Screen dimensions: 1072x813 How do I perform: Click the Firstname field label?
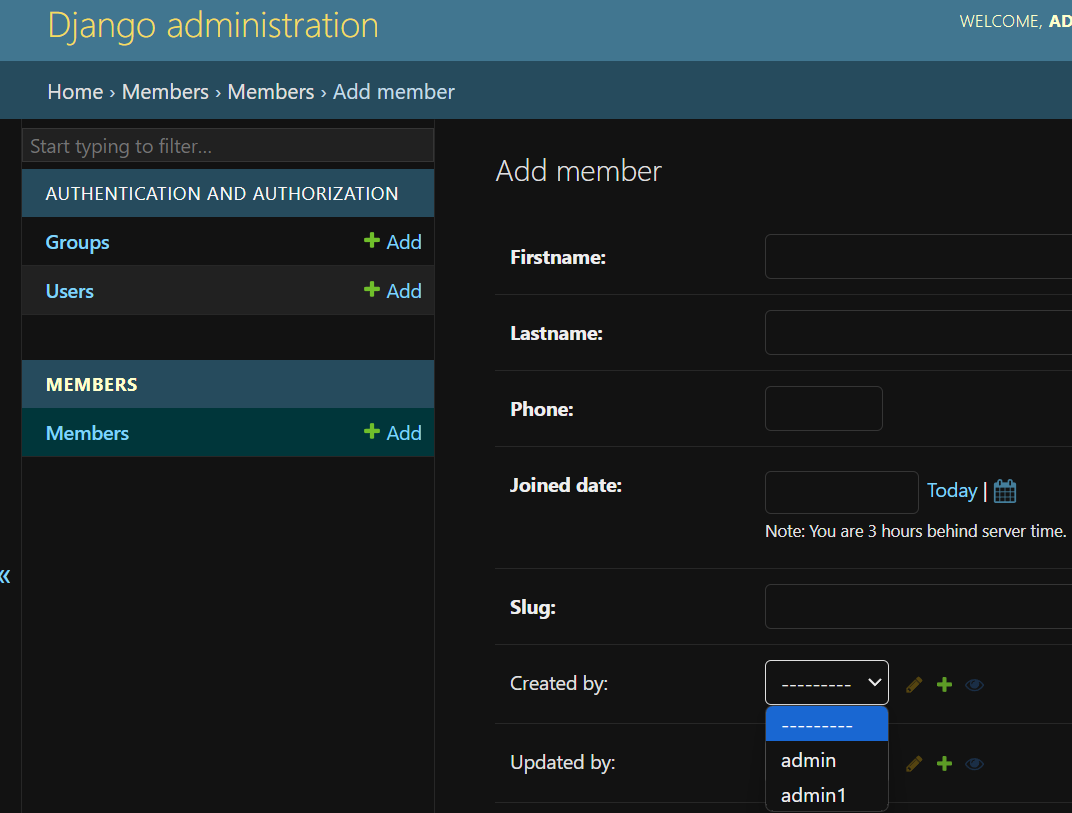coord(558,257)
